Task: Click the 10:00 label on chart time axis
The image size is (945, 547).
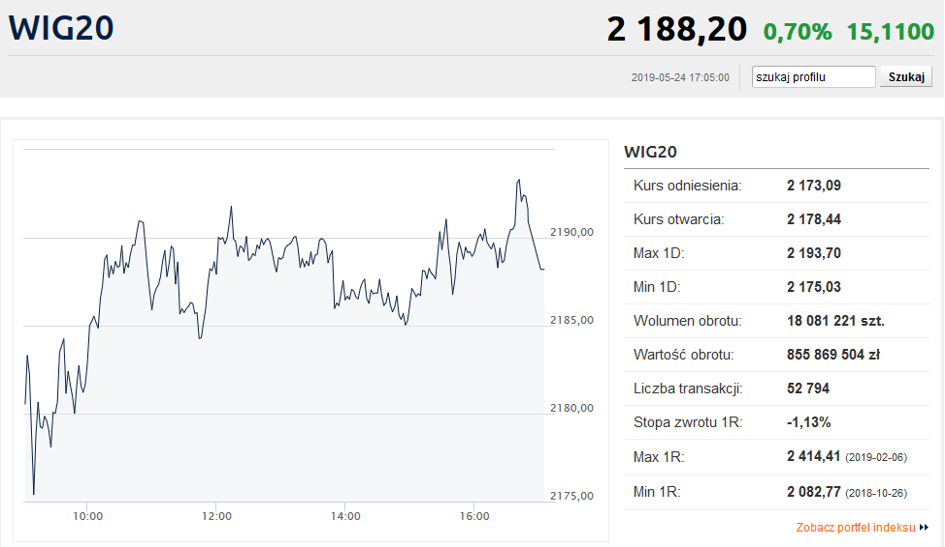Action: [88, 516]
